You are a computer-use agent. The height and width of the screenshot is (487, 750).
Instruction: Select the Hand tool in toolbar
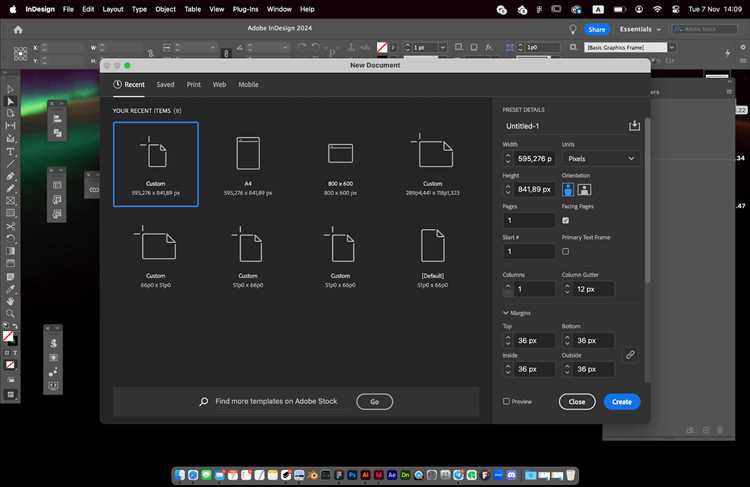[x=10, y=300]
